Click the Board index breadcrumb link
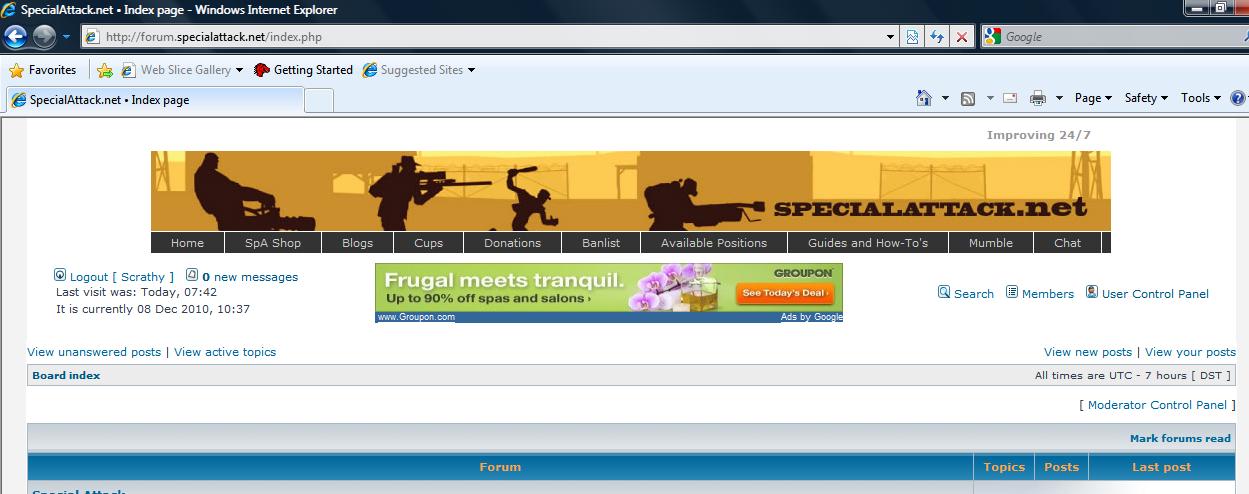1249x494 pixels. (67, 376)
